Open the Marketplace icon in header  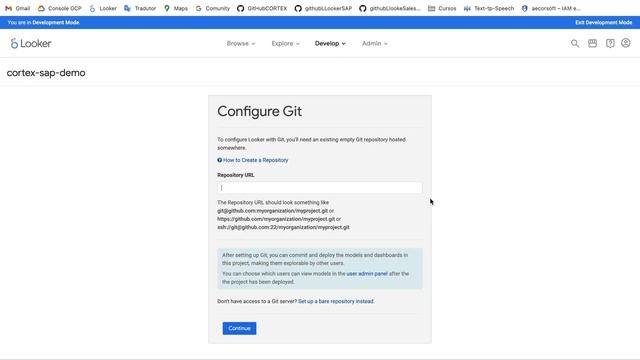592,43
